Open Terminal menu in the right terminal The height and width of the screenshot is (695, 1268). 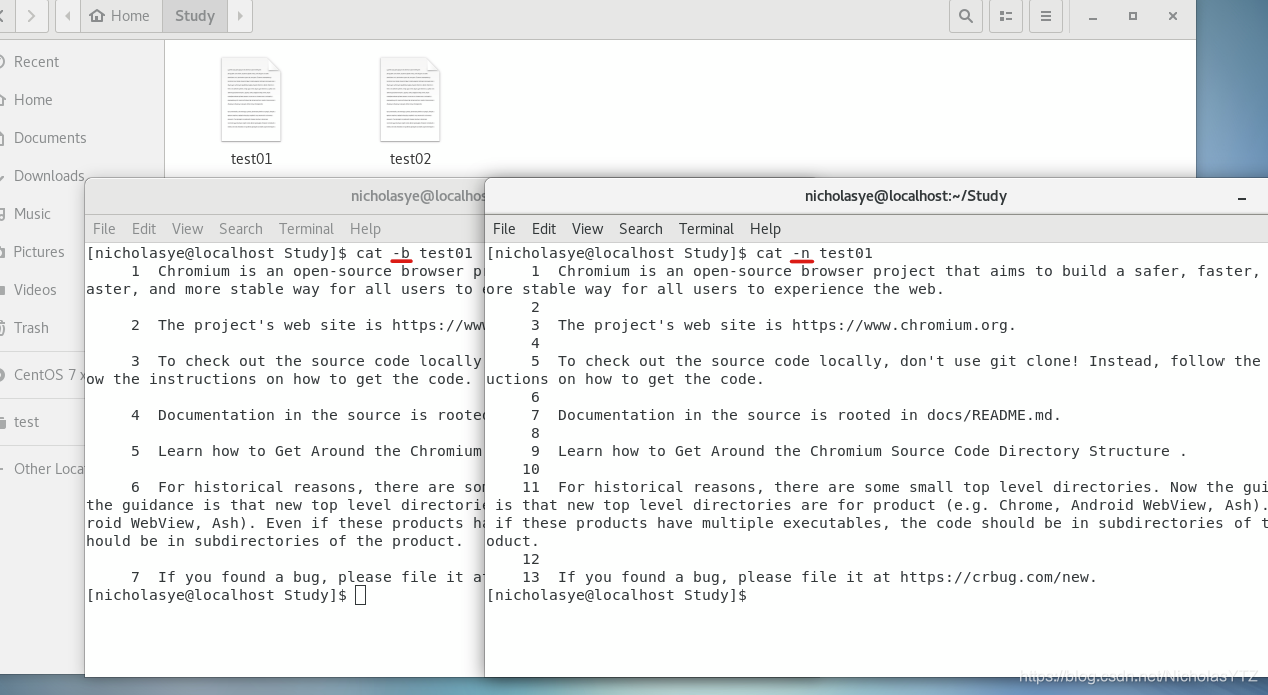[706, 229]
